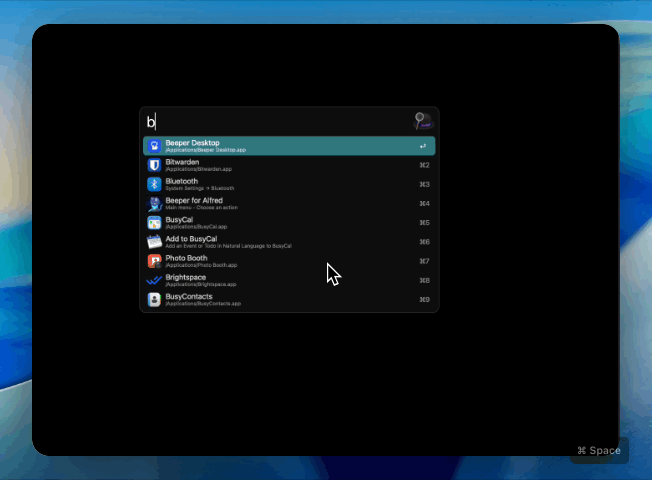Select the Bitwarden result title
Image resolution: width=652 pixels, height=480 pixels.
click(182, 162)
